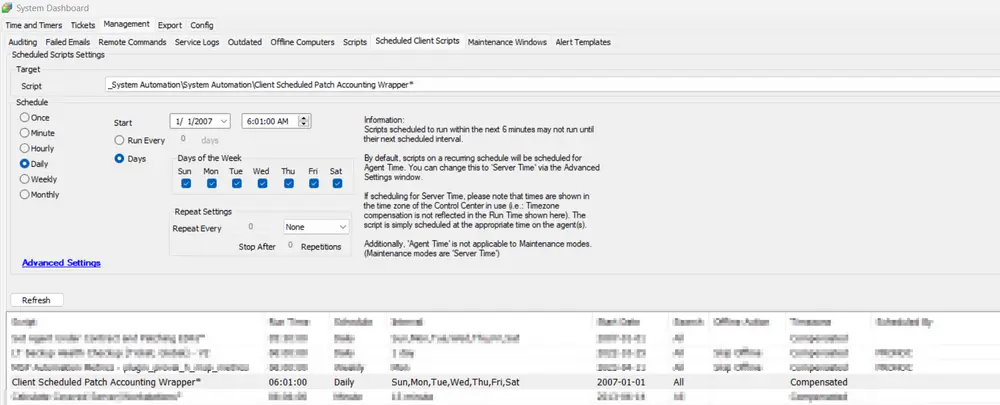Click the Stop After repetitions field

290,246
